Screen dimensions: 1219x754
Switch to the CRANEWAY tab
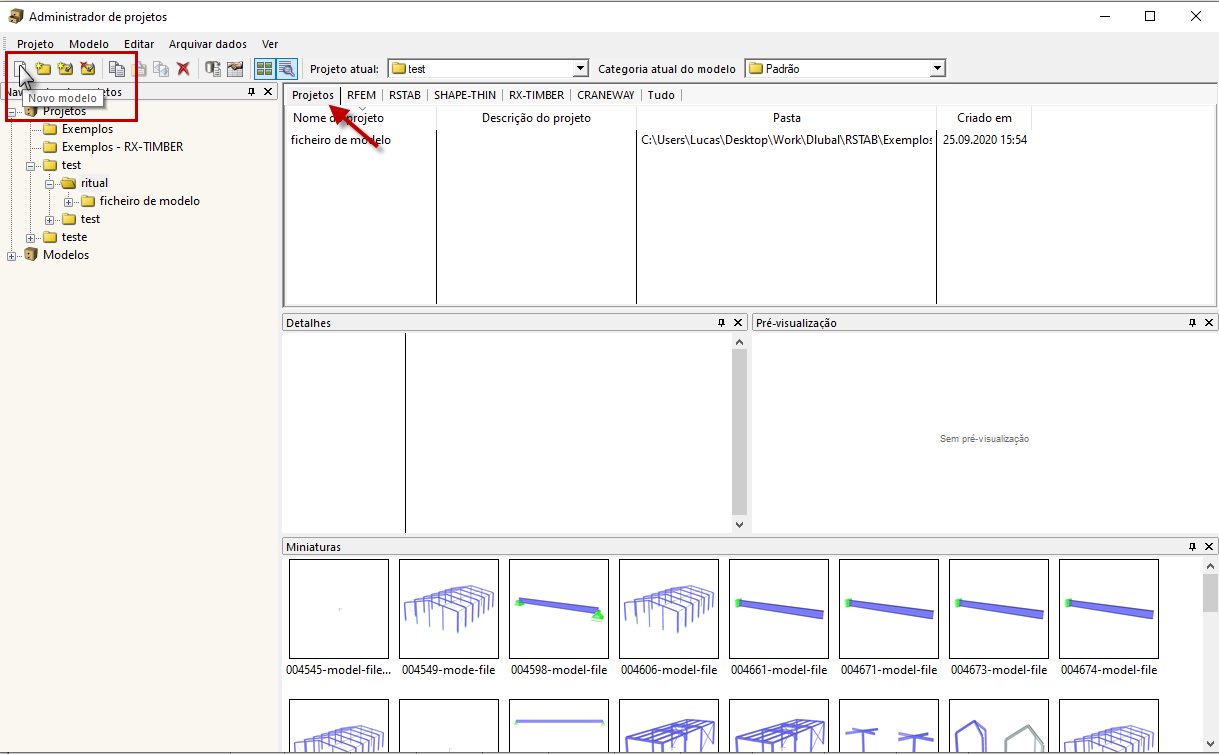coord(606,95)
